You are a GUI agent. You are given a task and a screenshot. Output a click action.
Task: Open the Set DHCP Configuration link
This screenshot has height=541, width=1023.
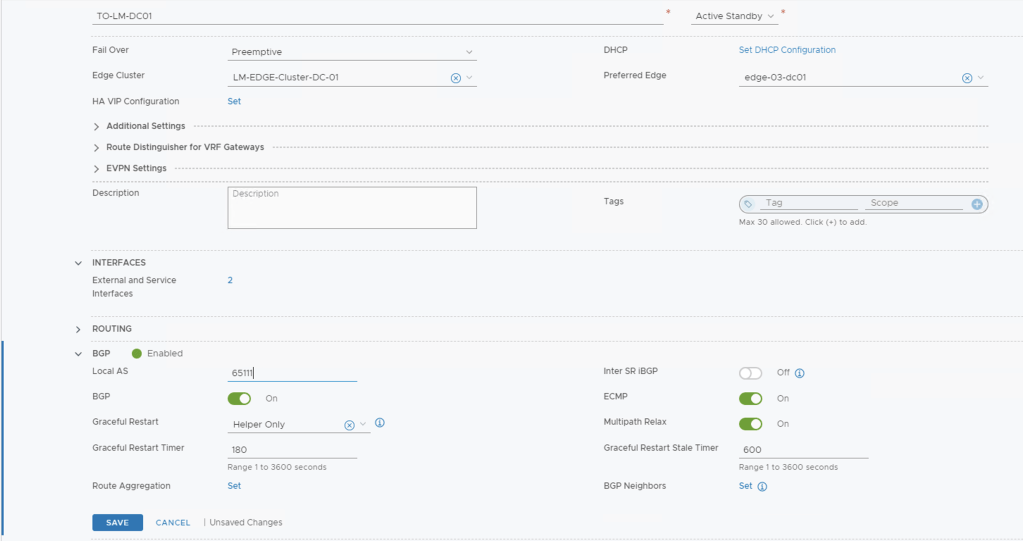point(786,50)
